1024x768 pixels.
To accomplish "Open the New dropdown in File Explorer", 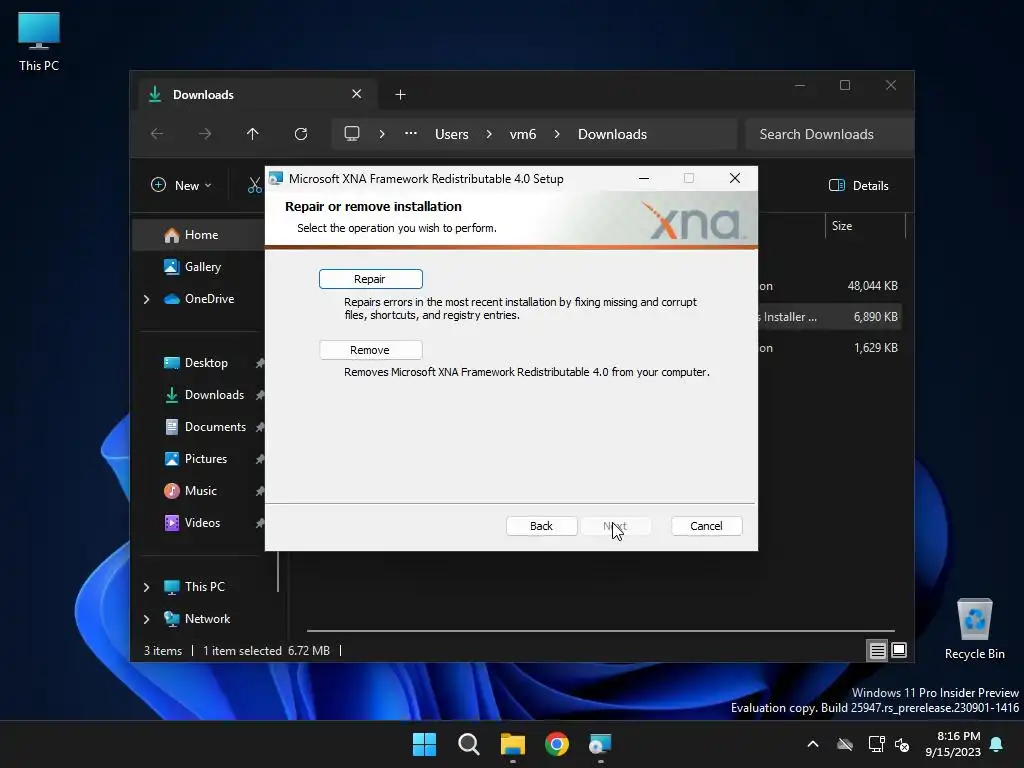I will tap(181, 185).
